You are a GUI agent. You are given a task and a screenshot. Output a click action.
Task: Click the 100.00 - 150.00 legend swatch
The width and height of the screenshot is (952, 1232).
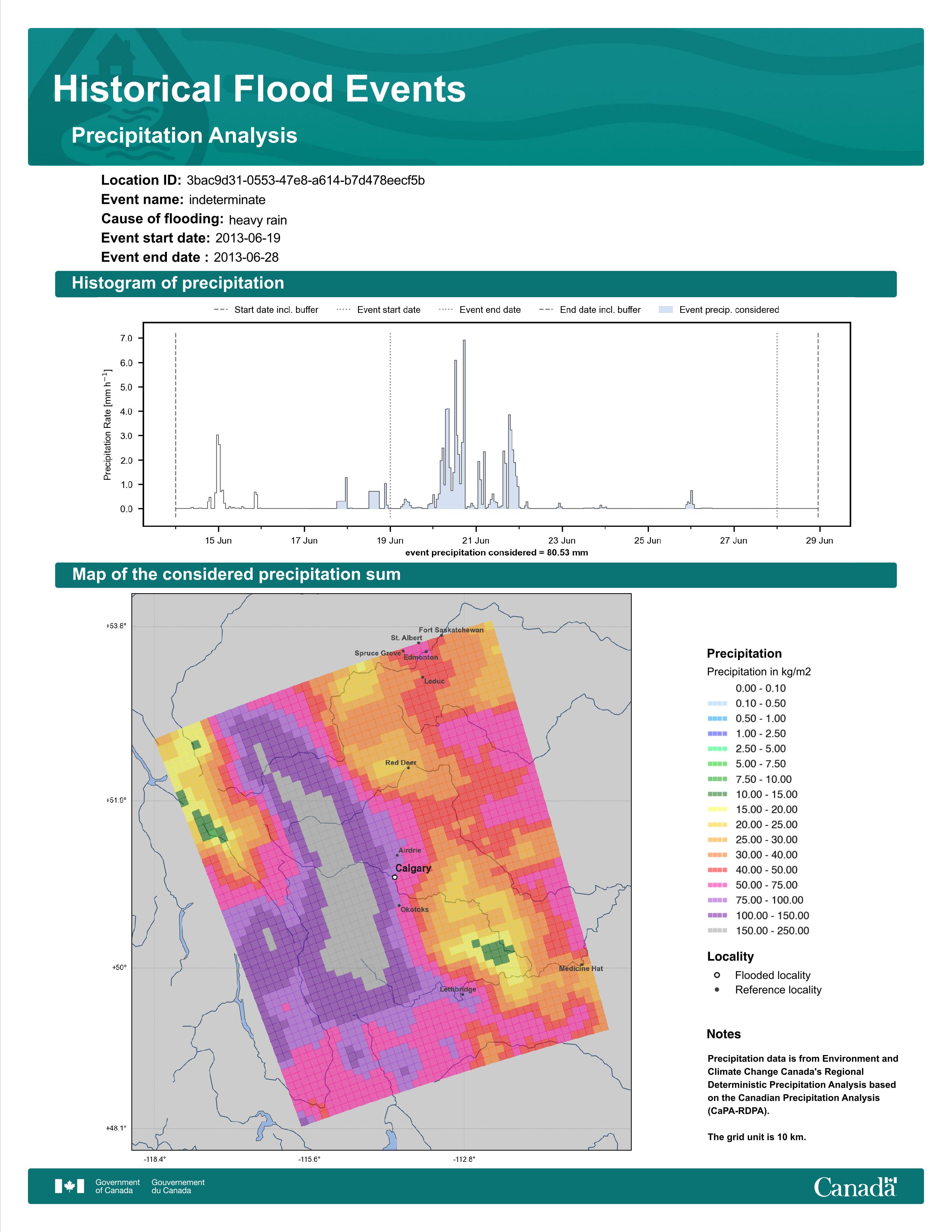click(718, 915)
